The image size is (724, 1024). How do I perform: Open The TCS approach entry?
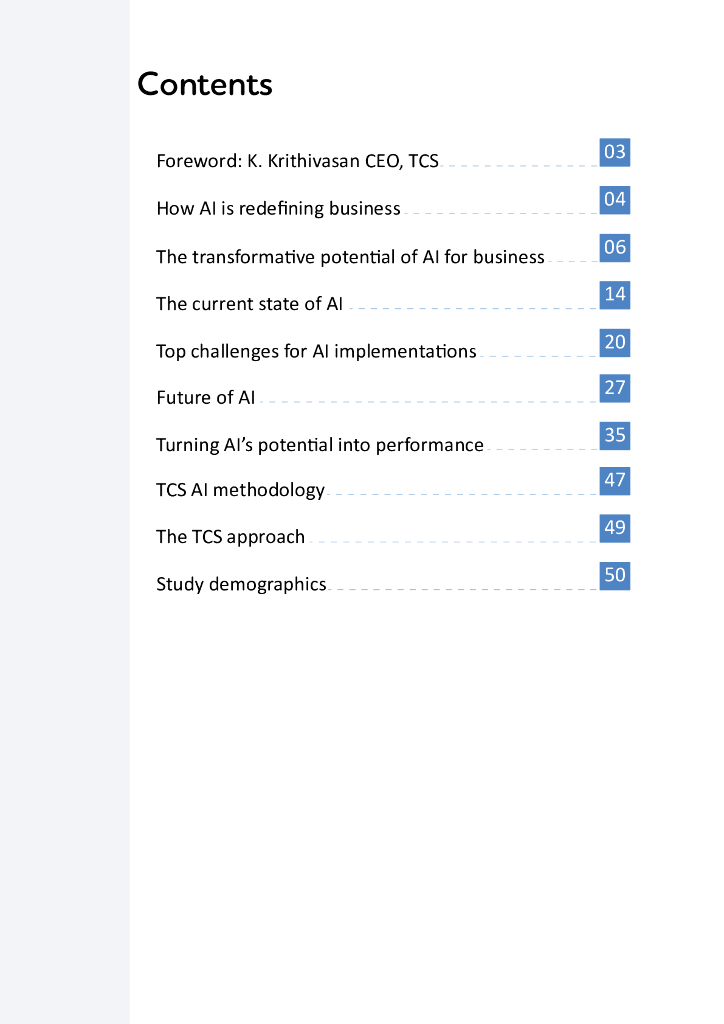tap(230, 537)
